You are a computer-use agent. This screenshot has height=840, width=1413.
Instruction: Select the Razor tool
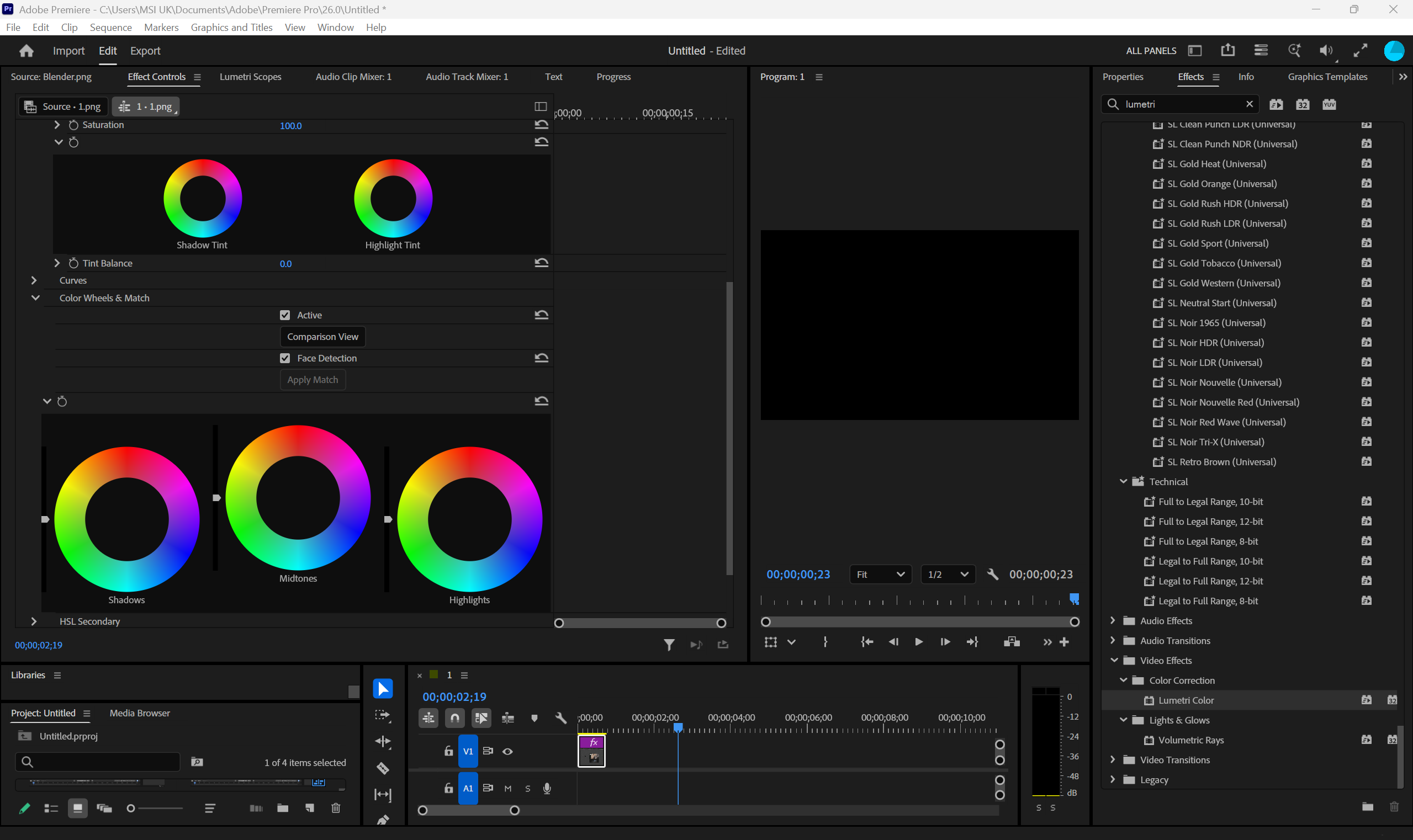pos(383,768)
